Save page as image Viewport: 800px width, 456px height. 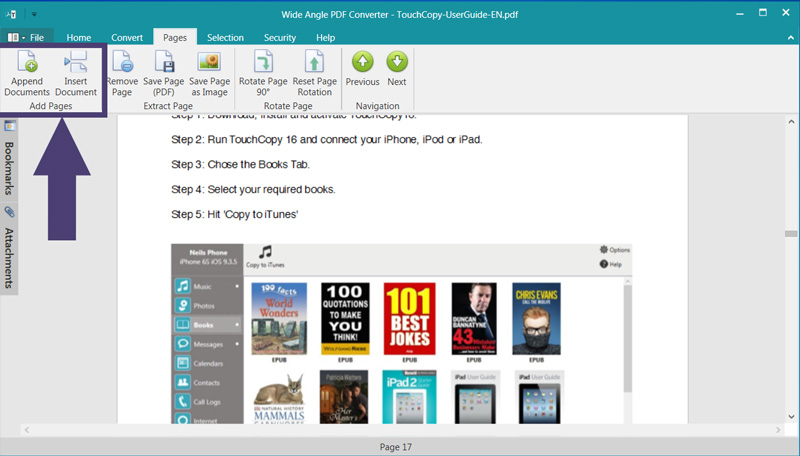(x=209, y=73)
